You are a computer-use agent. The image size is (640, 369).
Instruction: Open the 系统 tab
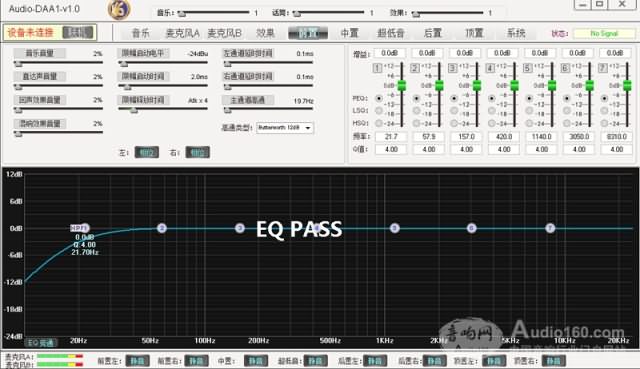point(516,33)
